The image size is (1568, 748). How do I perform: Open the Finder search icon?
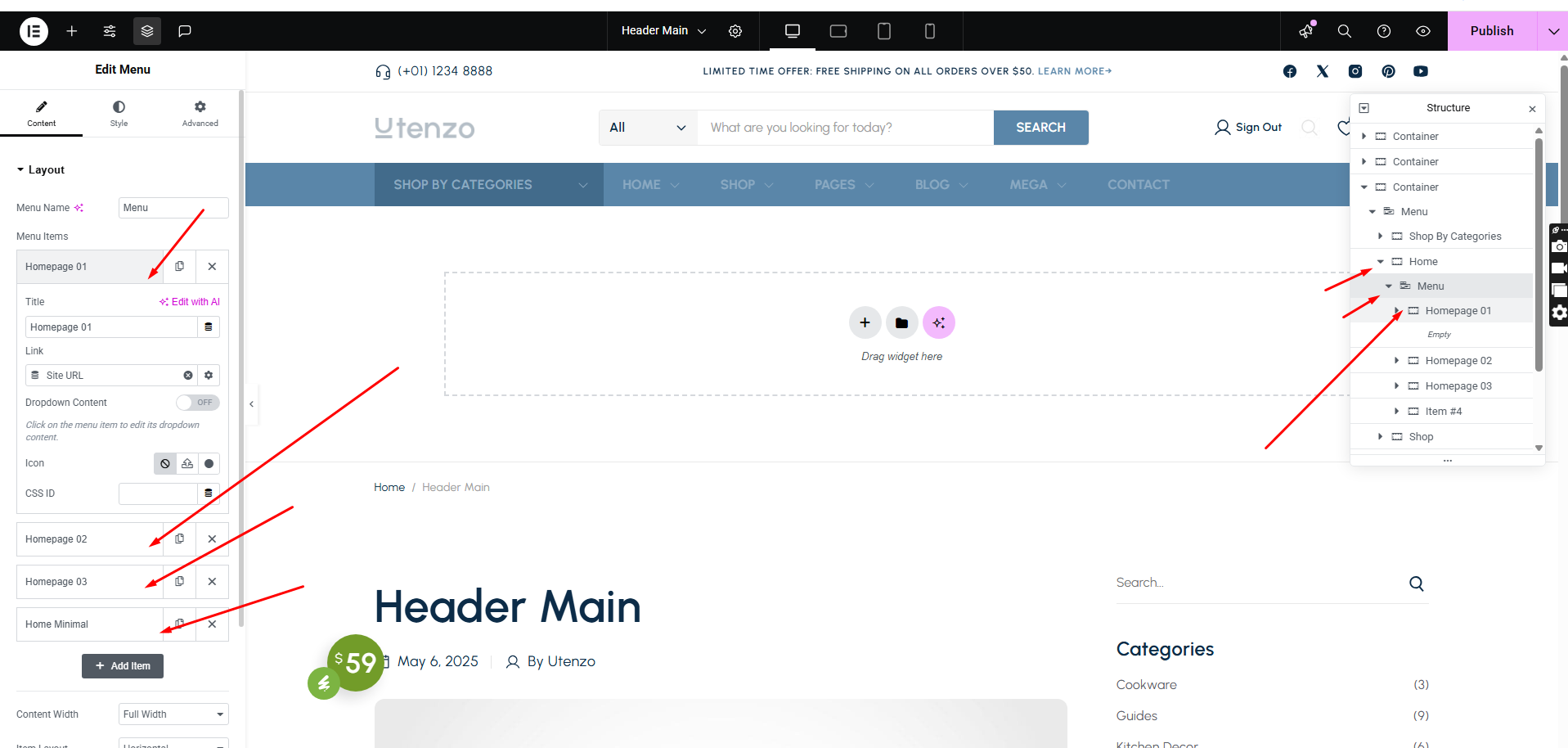coord(1344,31)
